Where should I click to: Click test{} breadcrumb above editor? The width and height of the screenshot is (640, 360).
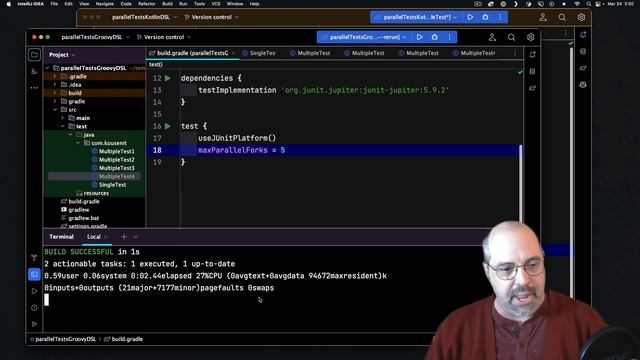click(x=156, y=64)
